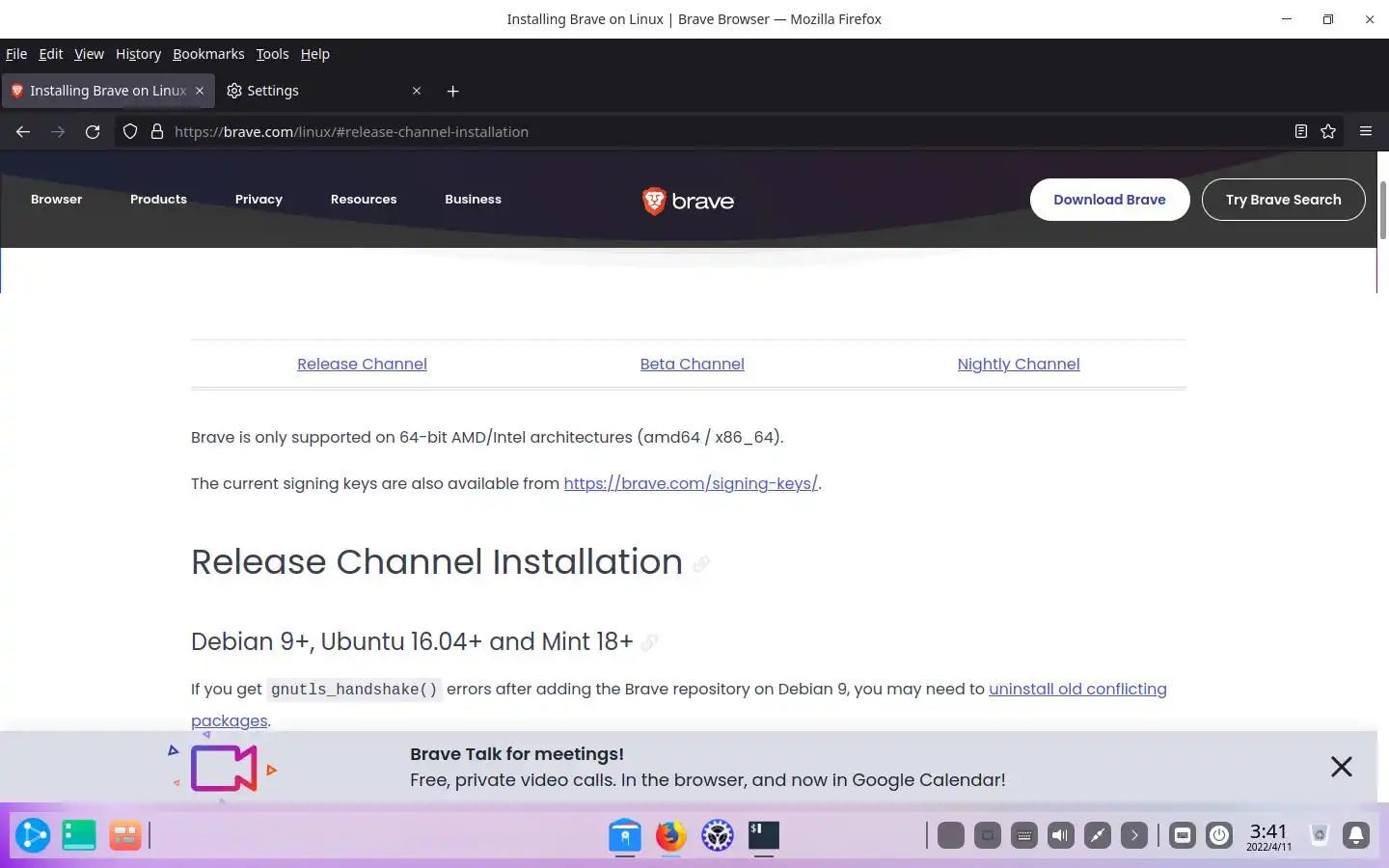This screenshot has height=868, width=1389.
Task: Expand the Privacy navigation menu
Action: (x=259, y=200)
